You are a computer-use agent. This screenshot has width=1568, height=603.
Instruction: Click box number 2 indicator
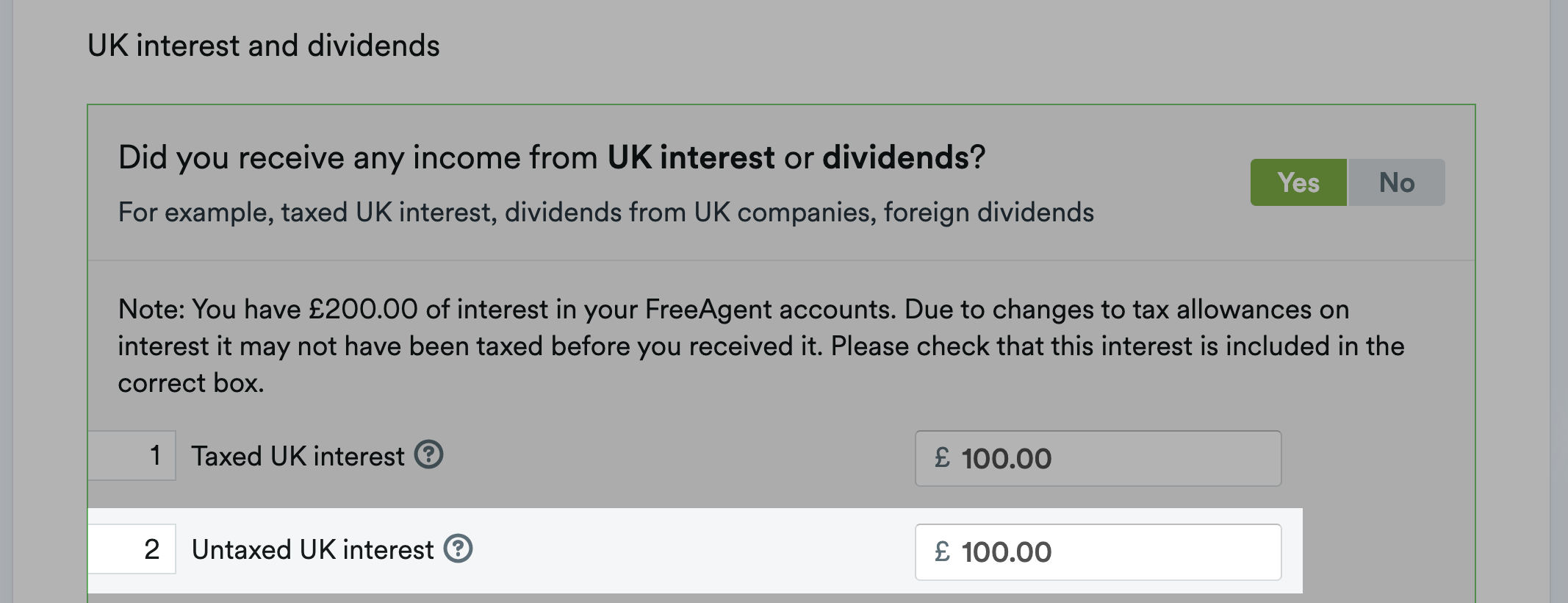point(132,549)
